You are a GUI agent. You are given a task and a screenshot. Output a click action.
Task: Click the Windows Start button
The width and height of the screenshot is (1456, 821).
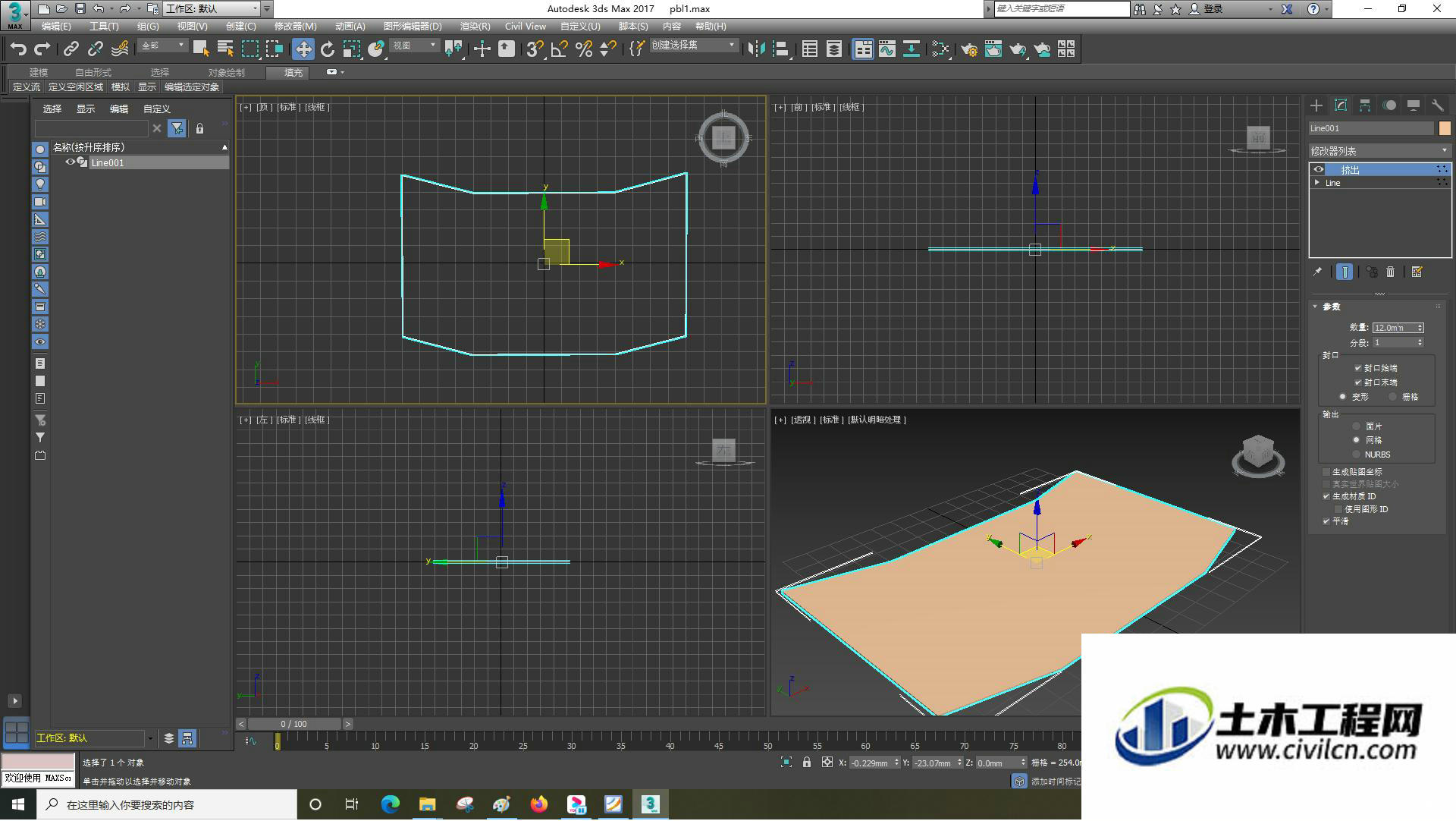point(18,804)
